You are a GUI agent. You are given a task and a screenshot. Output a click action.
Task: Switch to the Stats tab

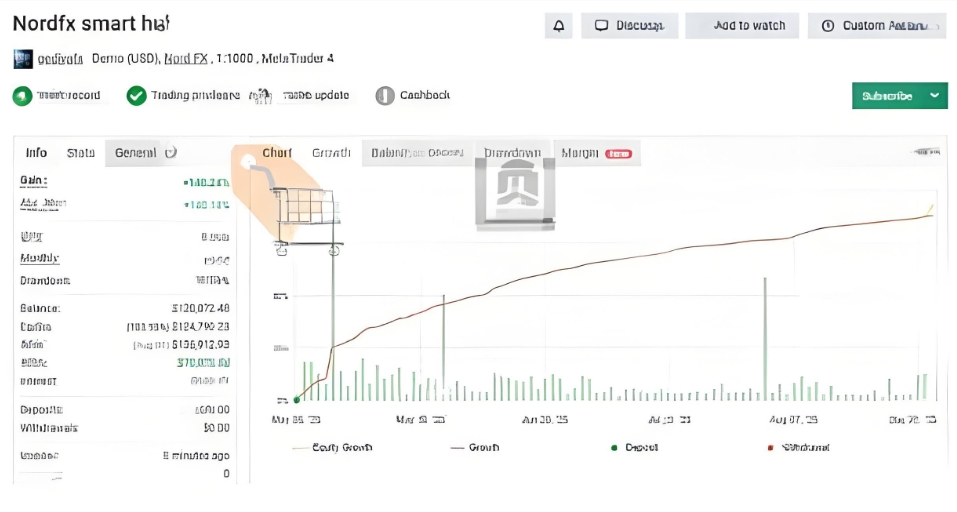[81, 153]
